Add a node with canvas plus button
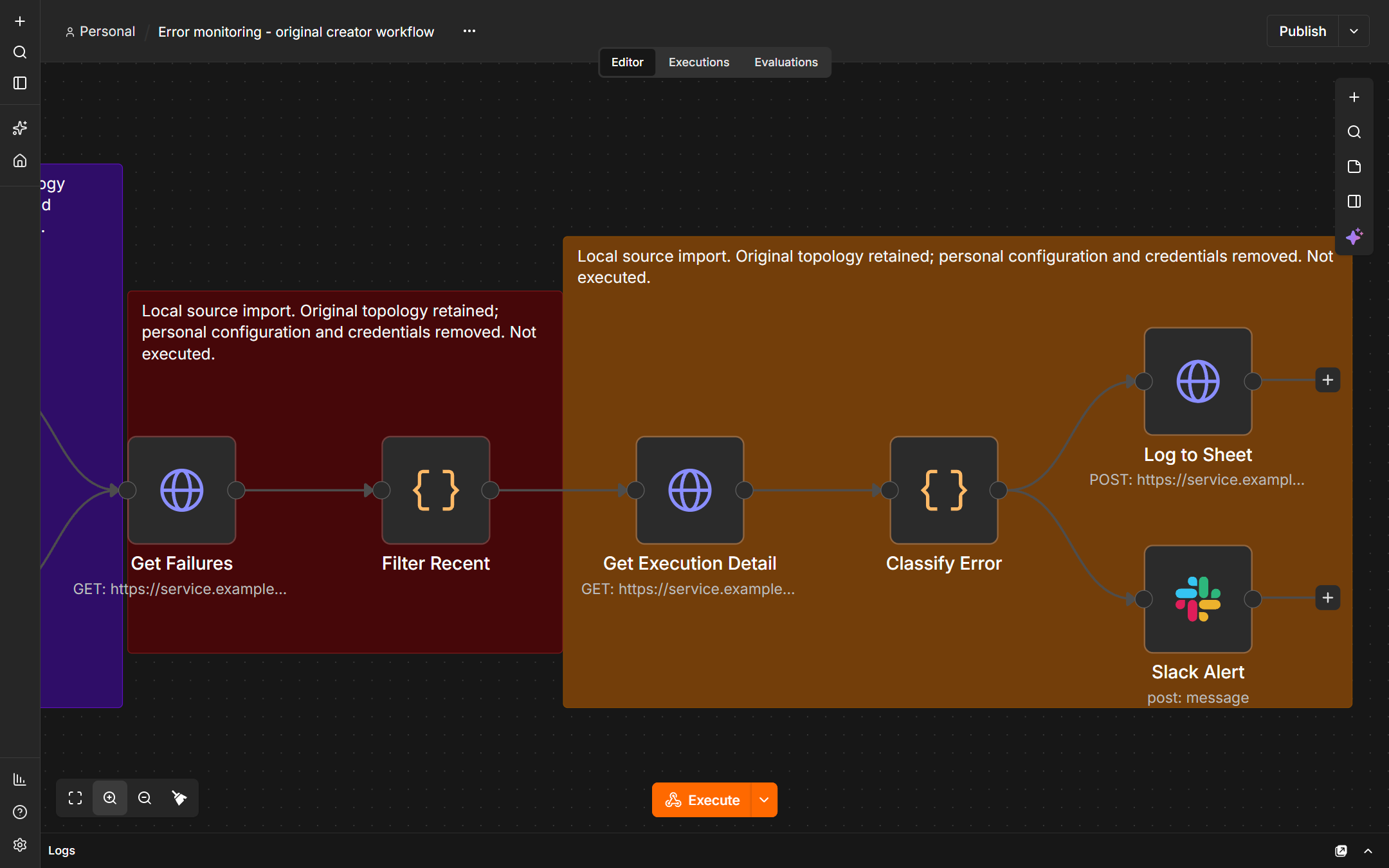The height and width of the screenshot is (868, 1389). click(x=1354, y=97)
